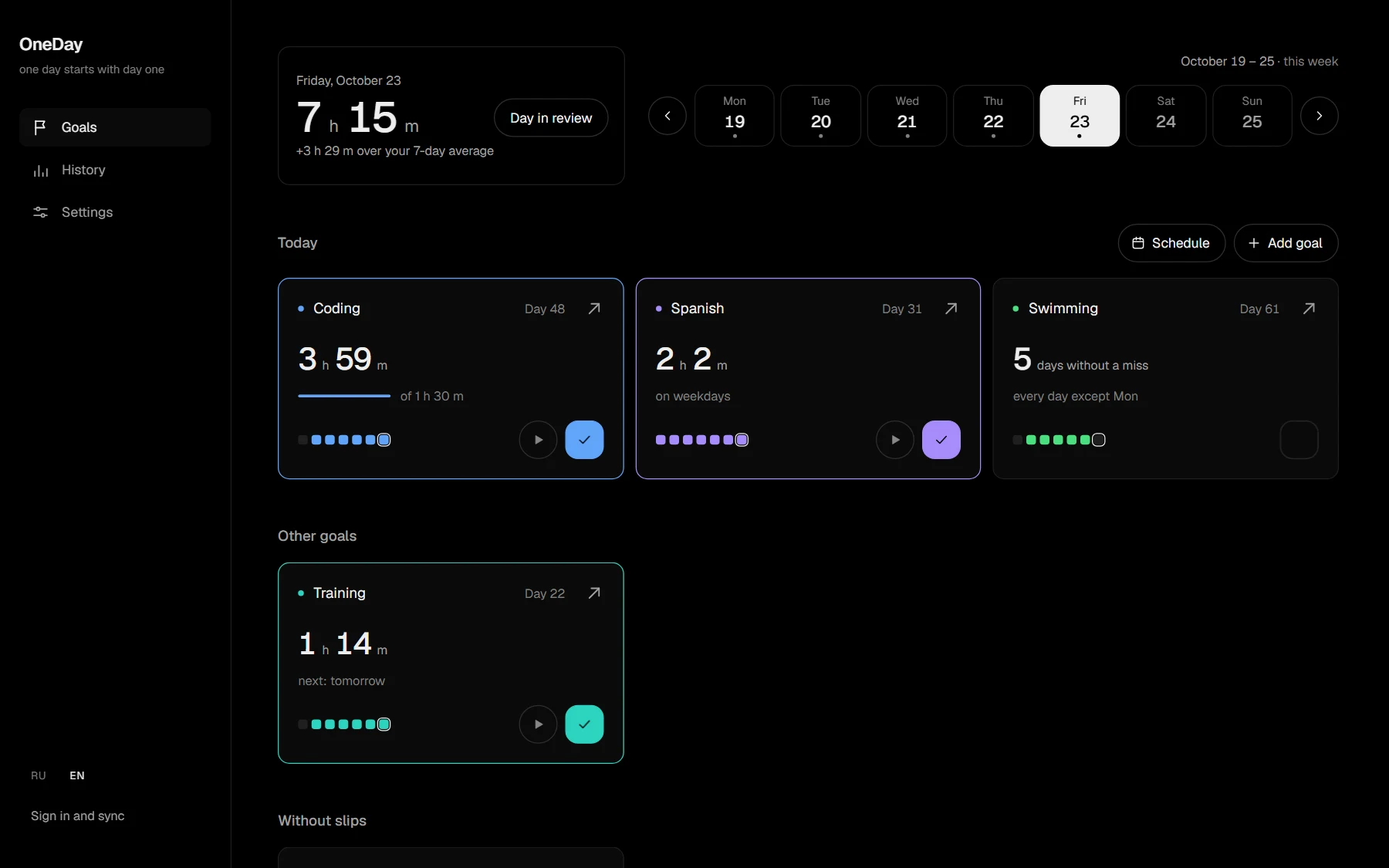The height and width of the screenshot is (868, 1389).
Task: Start the Spanish timer play button
Action: tap(895, 440)
